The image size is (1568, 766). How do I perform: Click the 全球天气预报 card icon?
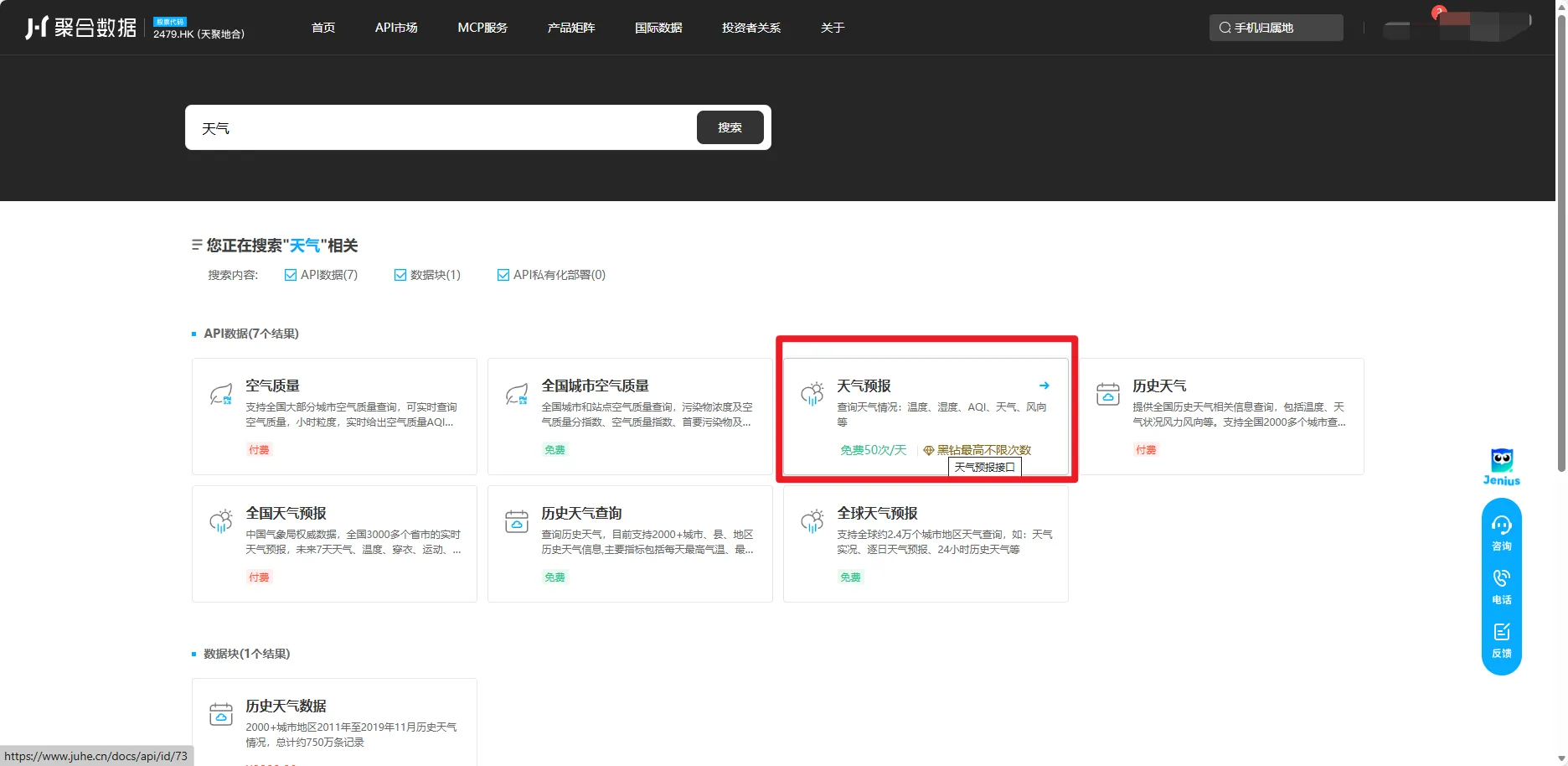pyautogui.click(x=812, y=521)
